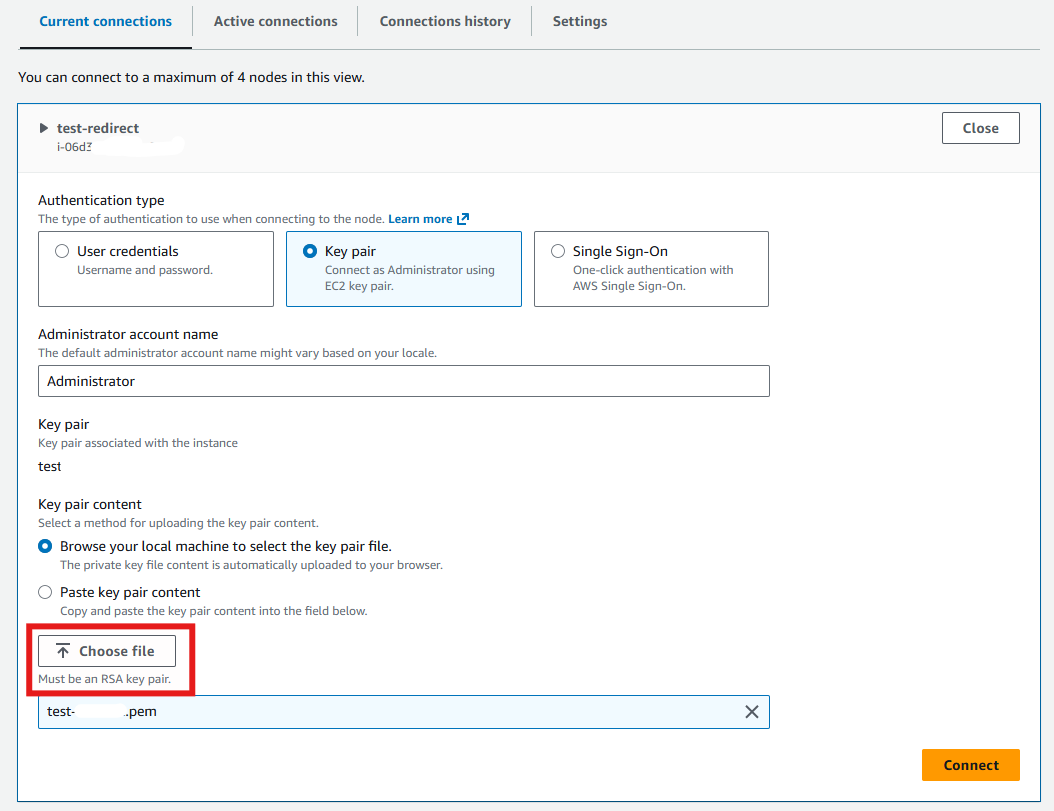The image size is (1054, 811).
Task: Expand the test-redirect connection details
Action: tap(42, 127)
